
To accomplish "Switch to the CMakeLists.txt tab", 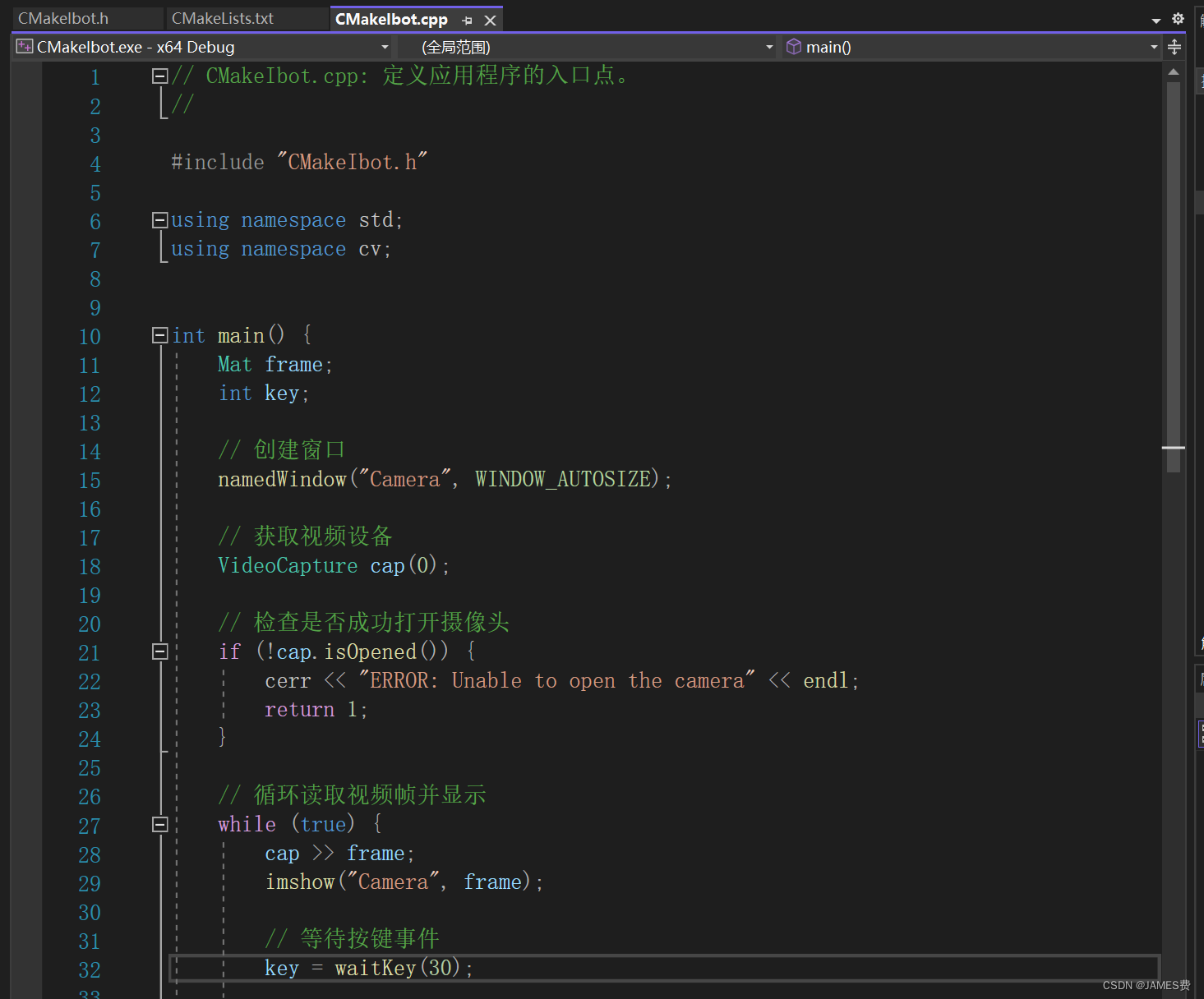I will (223, 18).
